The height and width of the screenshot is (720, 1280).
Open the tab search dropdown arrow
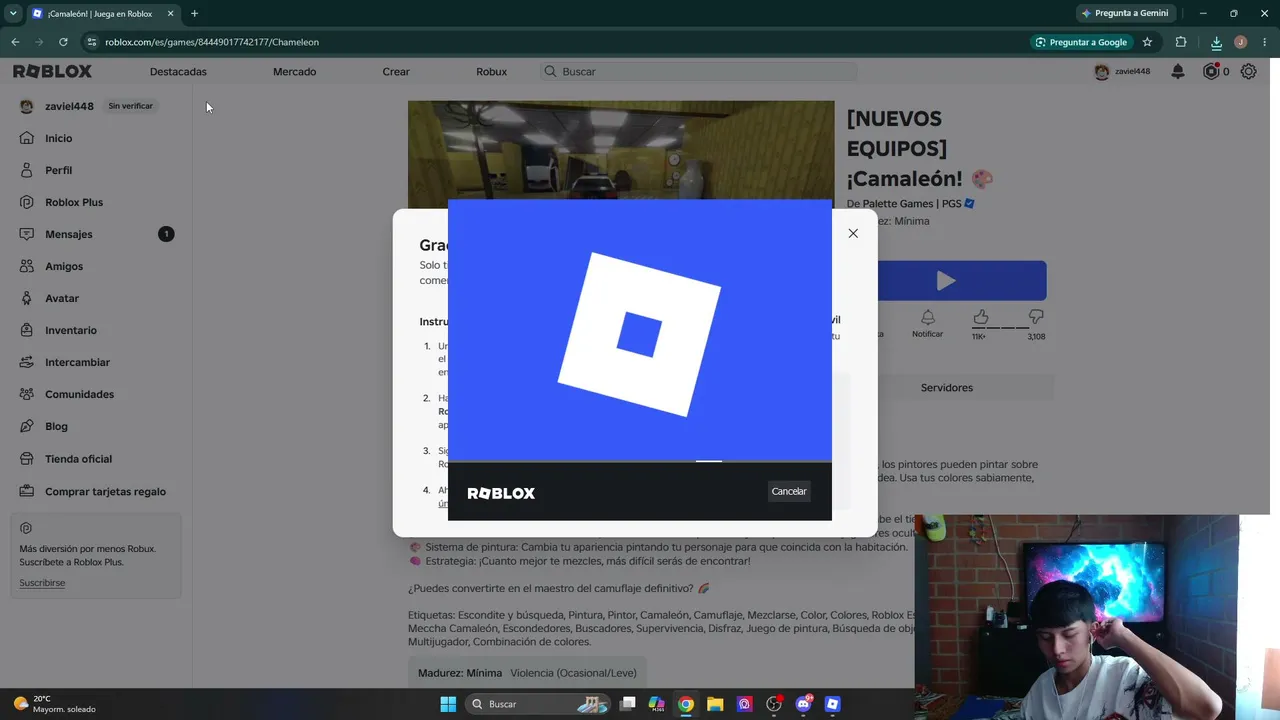pyautogui.click(x=13, y=13)
